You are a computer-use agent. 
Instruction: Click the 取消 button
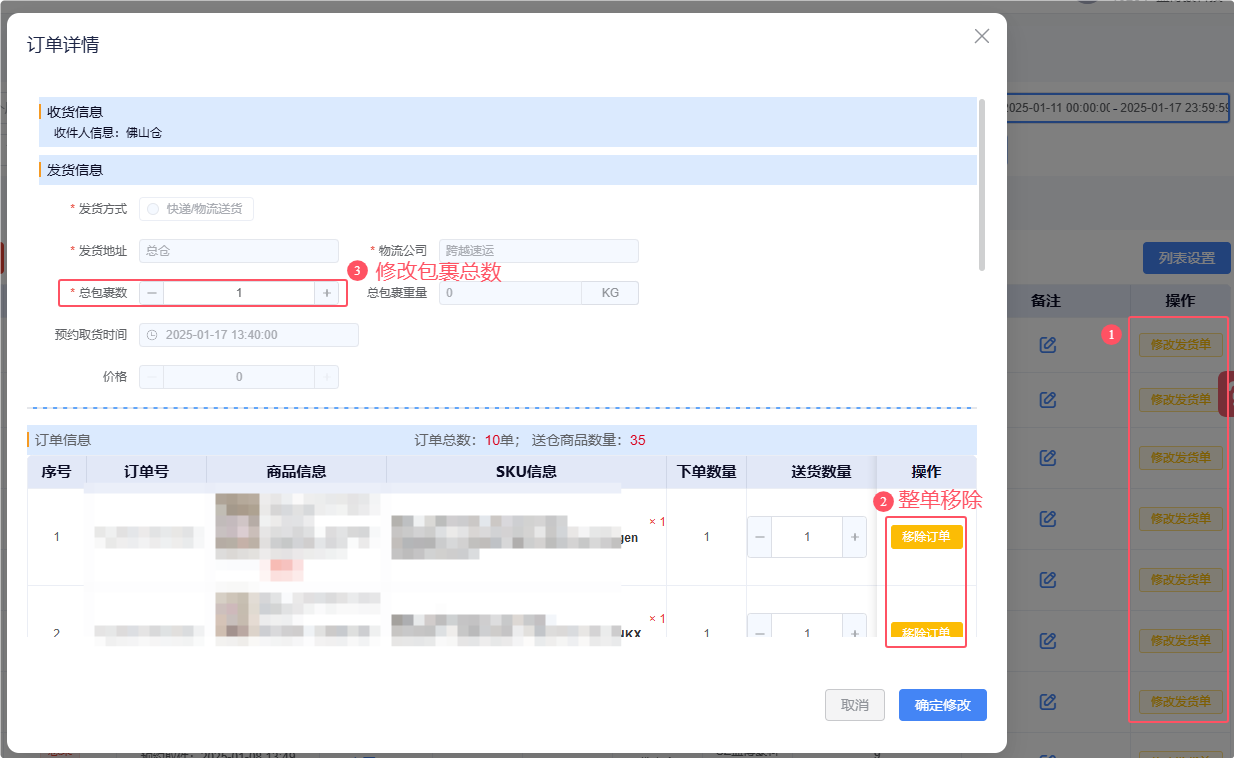tap(855, 705)
